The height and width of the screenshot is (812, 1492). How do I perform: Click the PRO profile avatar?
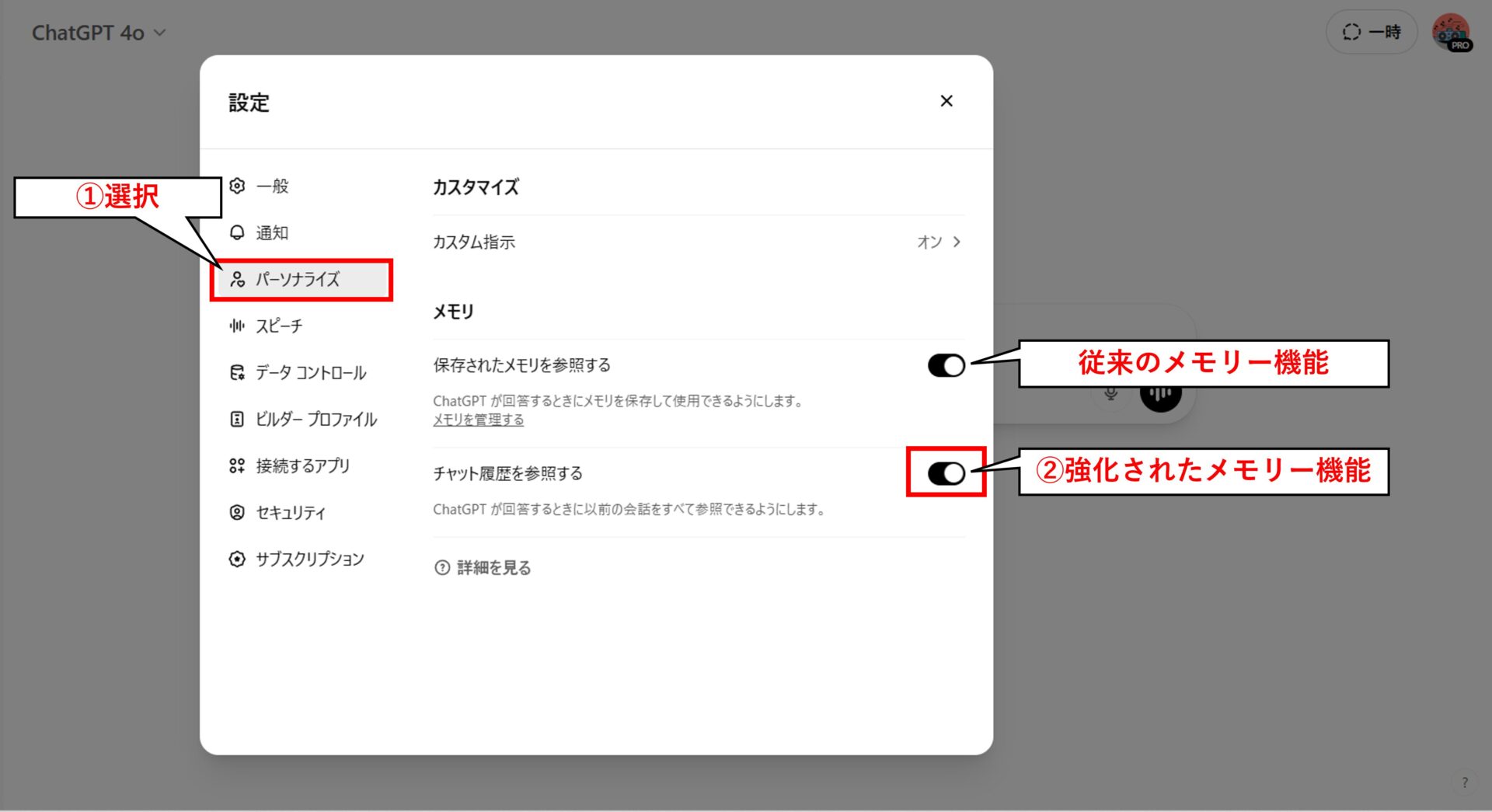1452,32
